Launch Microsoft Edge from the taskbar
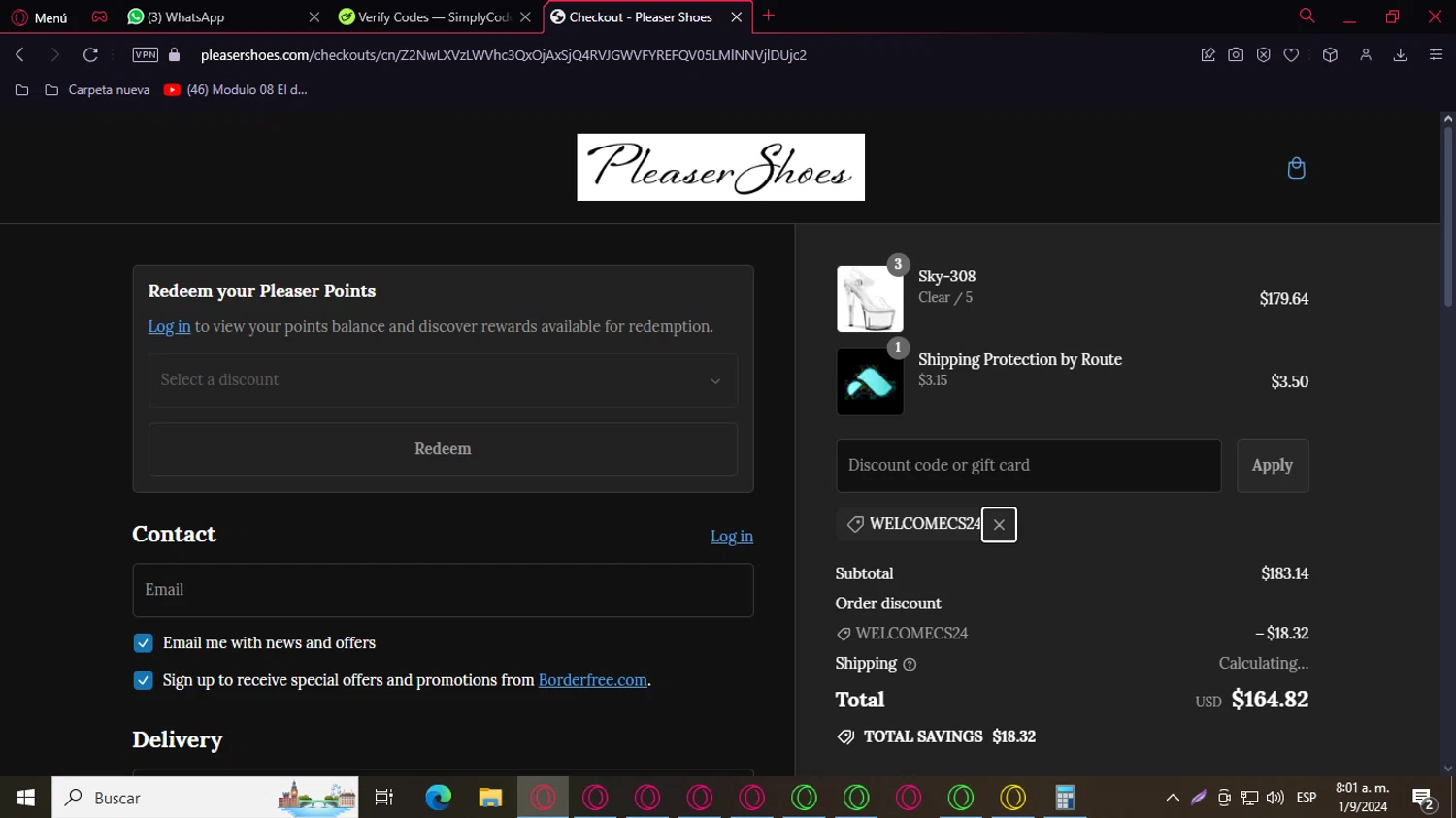The width and height of the screenshot is (1456, 818). (x=438, y=798)
